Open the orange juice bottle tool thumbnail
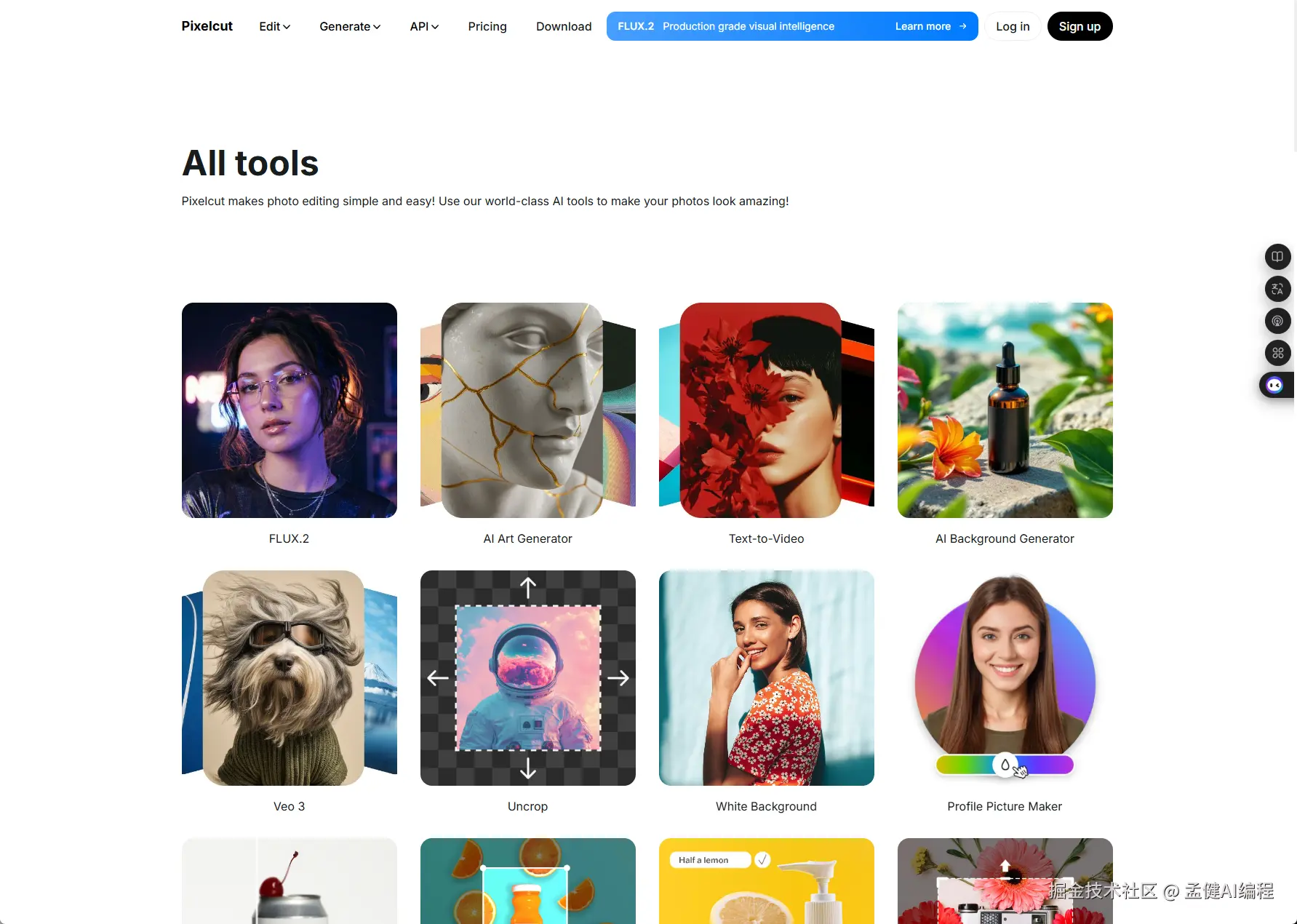Viewport: 1297px width, 924px height. pos(528,881)
